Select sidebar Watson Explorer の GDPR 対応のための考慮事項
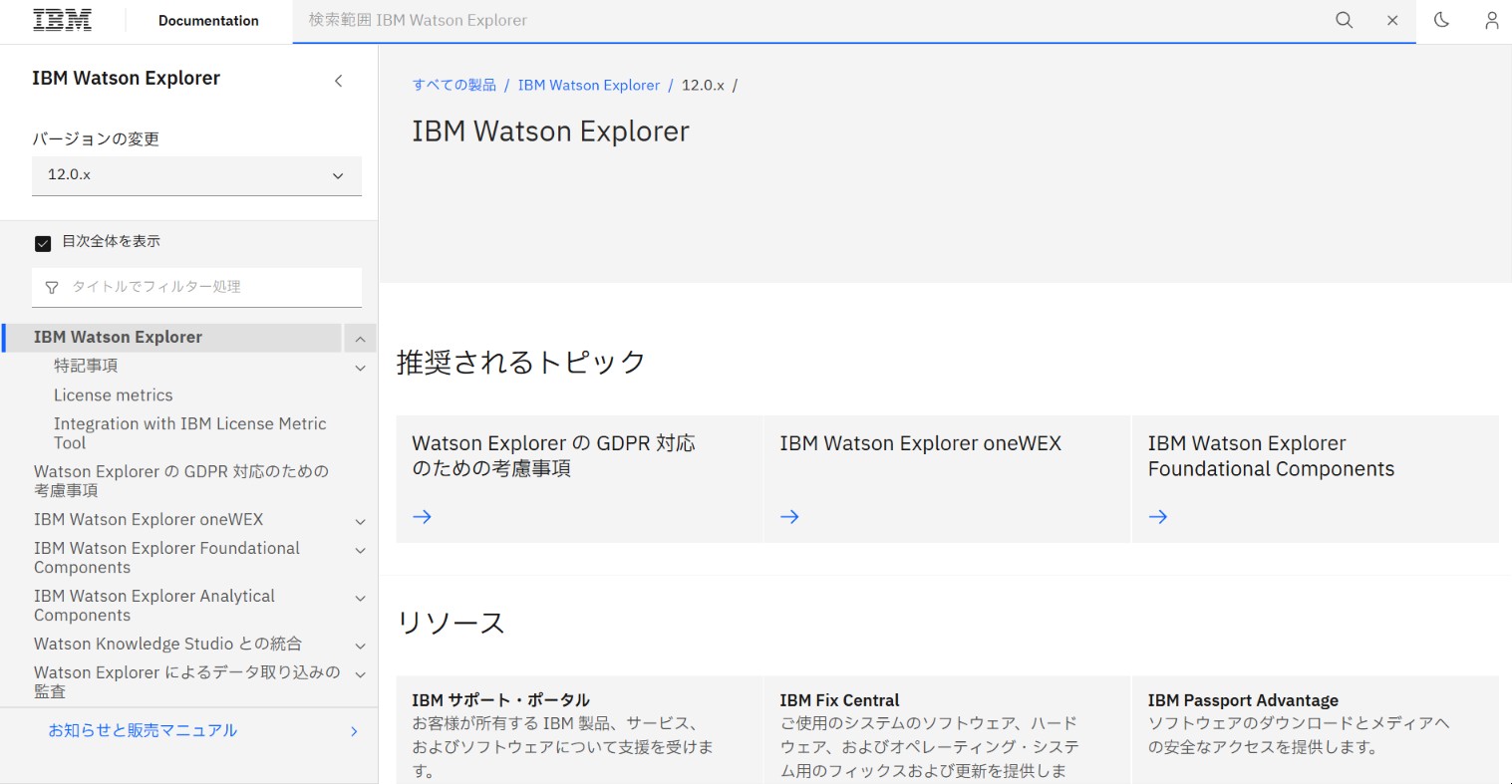The image size is (1512, 784). click(181, 481)
